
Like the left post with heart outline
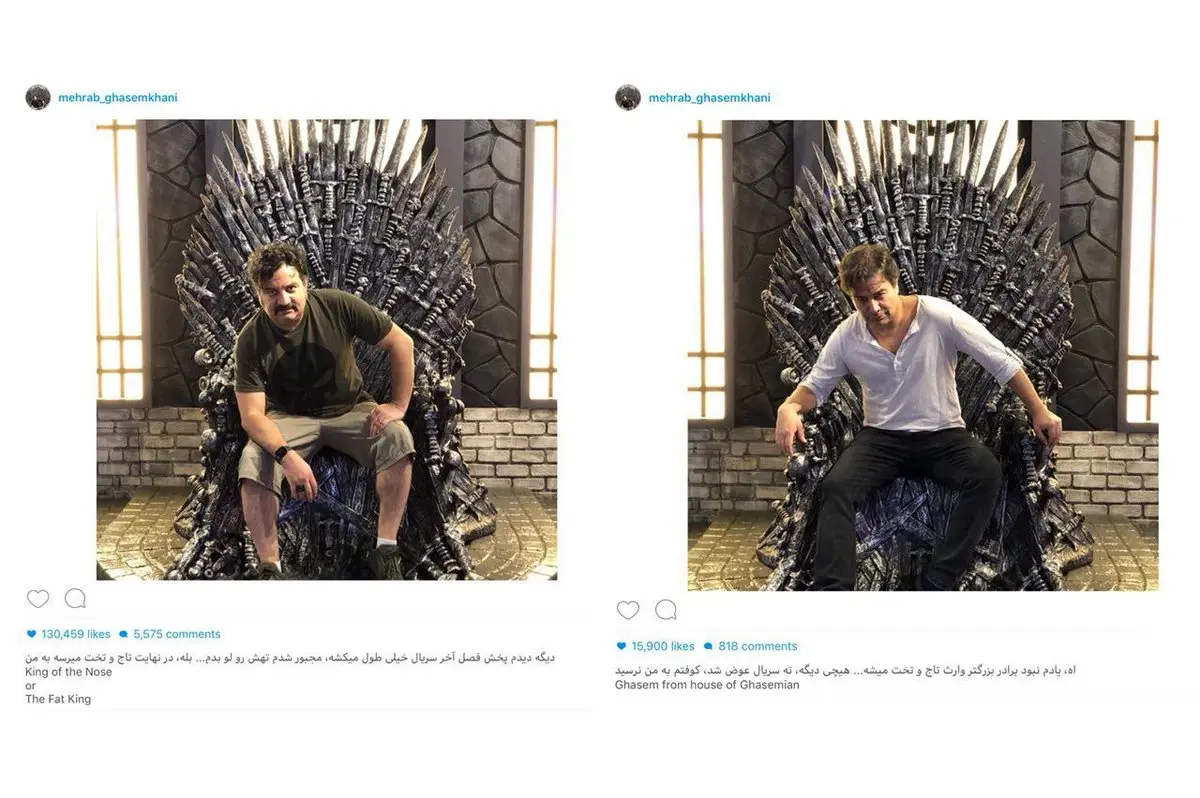38,599
